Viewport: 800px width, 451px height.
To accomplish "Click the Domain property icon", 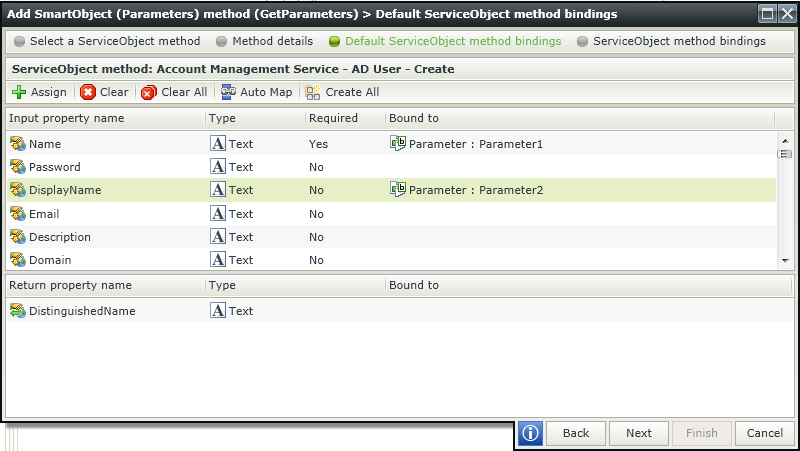I will click(18, 260).
